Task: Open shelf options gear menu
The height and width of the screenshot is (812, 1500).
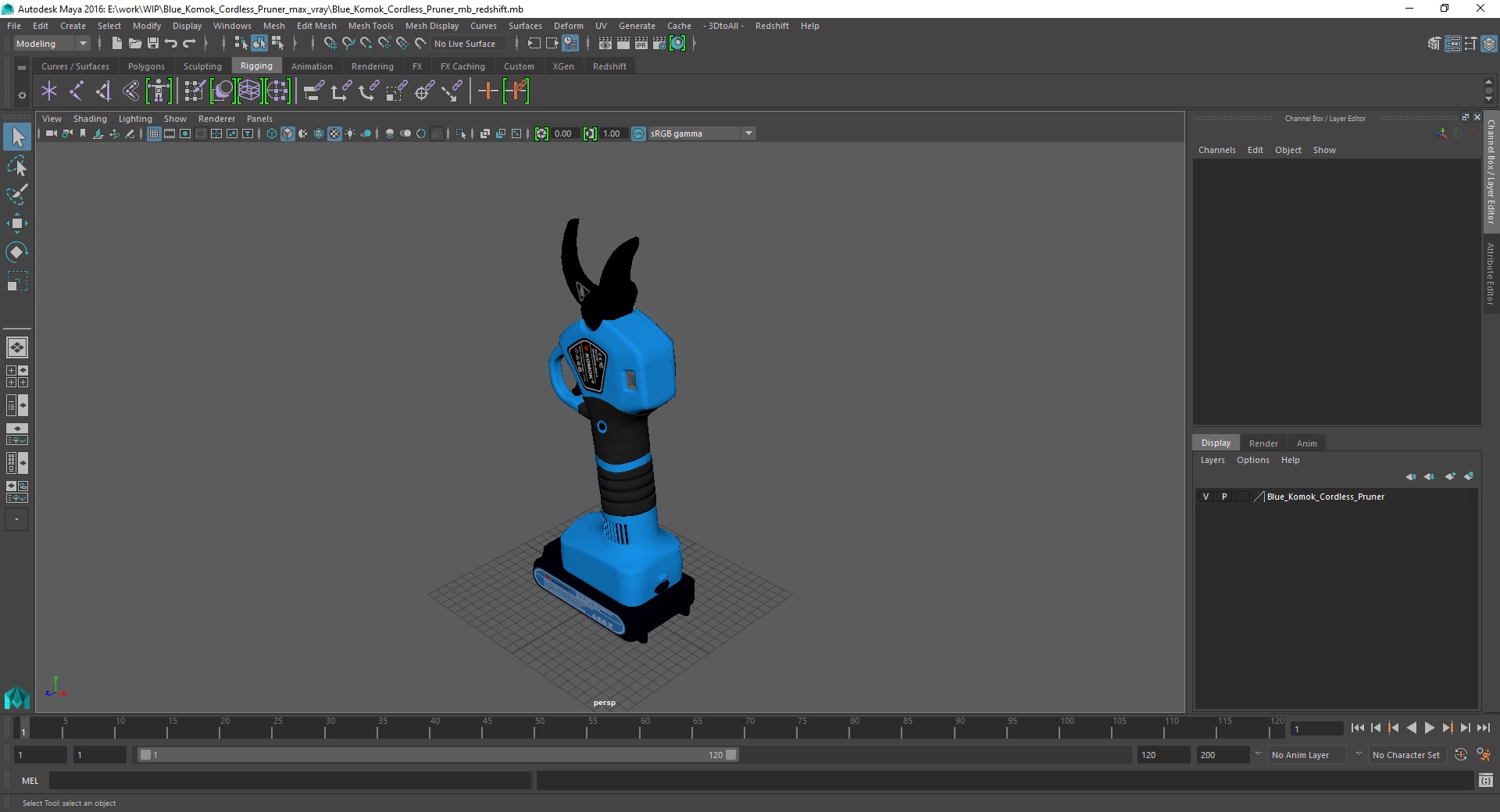Action: pos(22,95)
